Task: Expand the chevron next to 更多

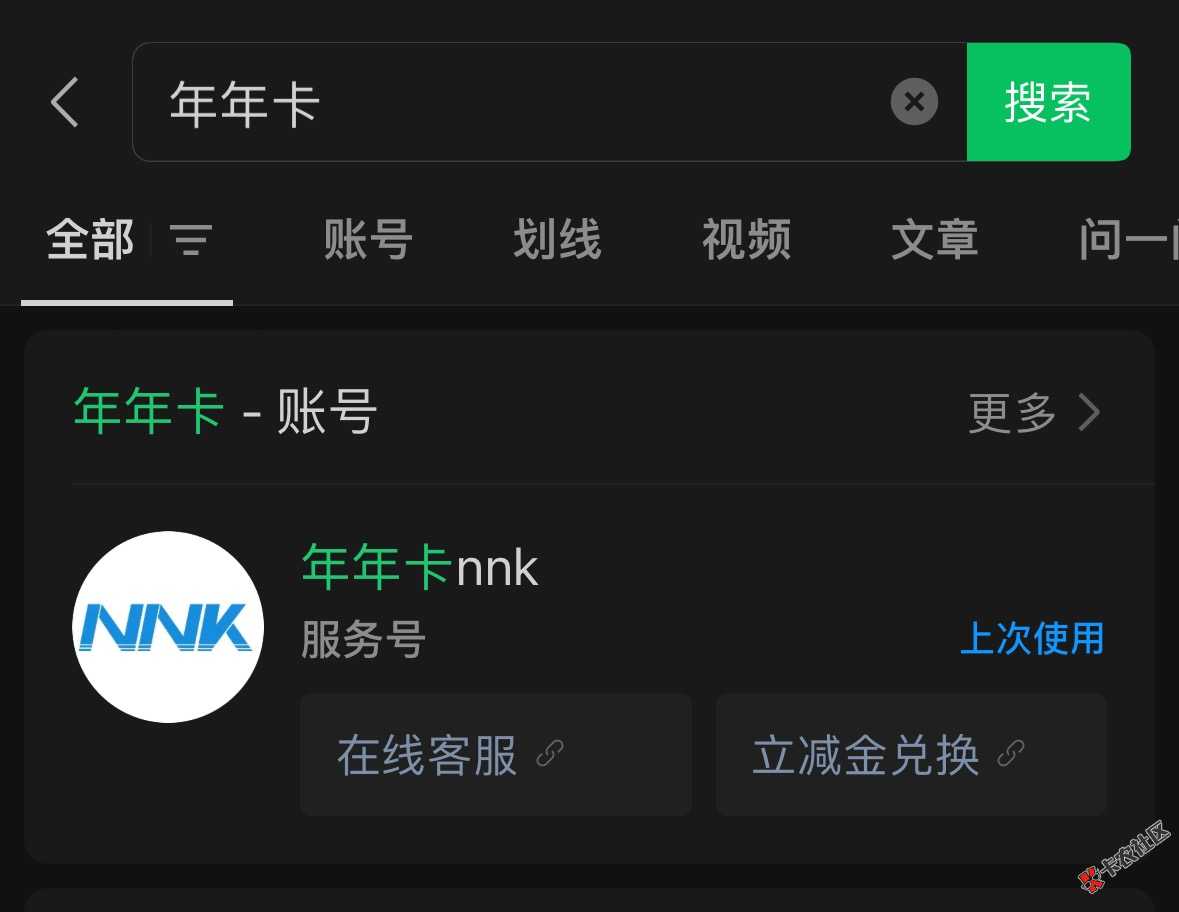Action: (1090, 413)
